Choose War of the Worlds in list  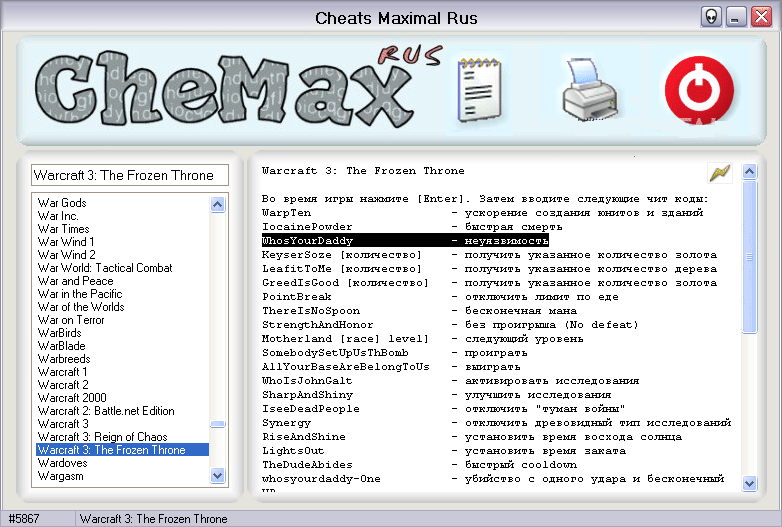tap(81, 307)
